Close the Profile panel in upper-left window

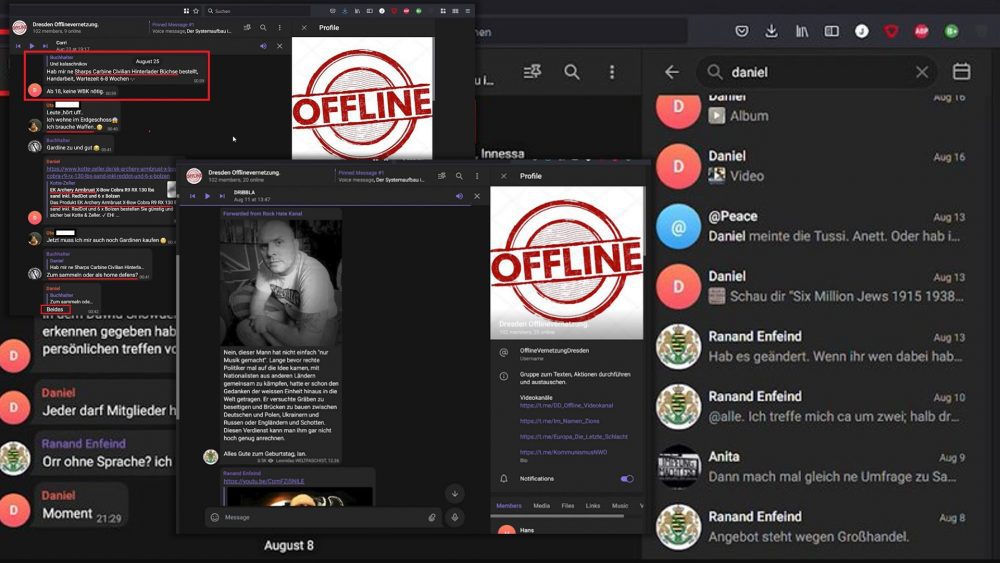click(304, 27)
